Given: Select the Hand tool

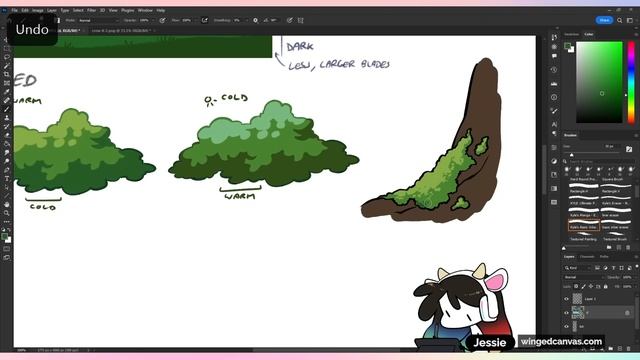Looking at the screenshot, I should tap(7, 204).
